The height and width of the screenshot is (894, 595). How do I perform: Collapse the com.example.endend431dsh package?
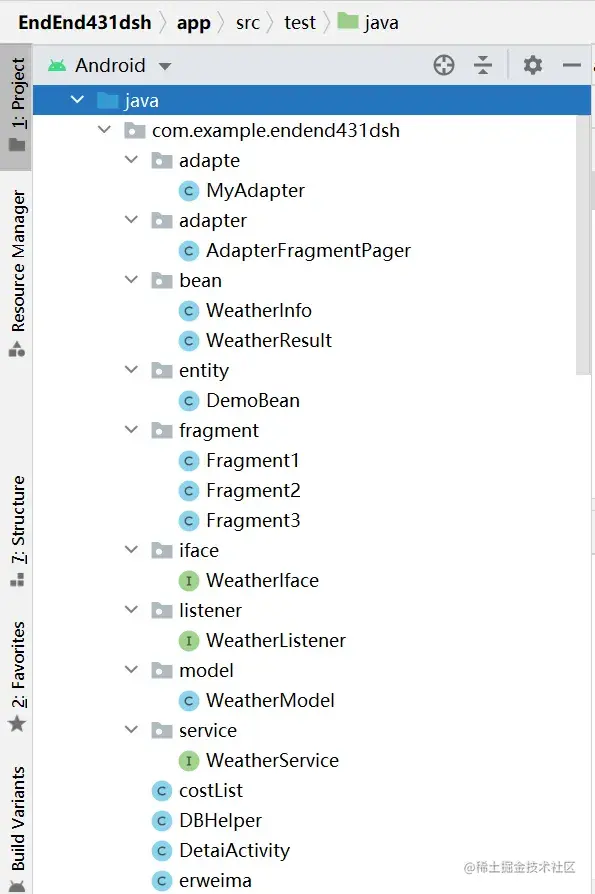coord(104,129)
